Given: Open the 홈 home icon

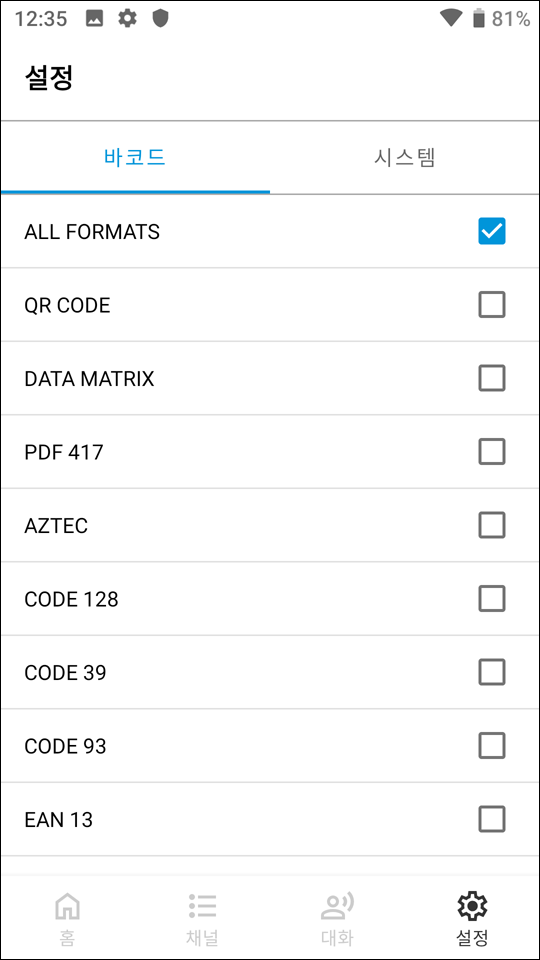Looking at the screenshot, I should coord(67,905).
